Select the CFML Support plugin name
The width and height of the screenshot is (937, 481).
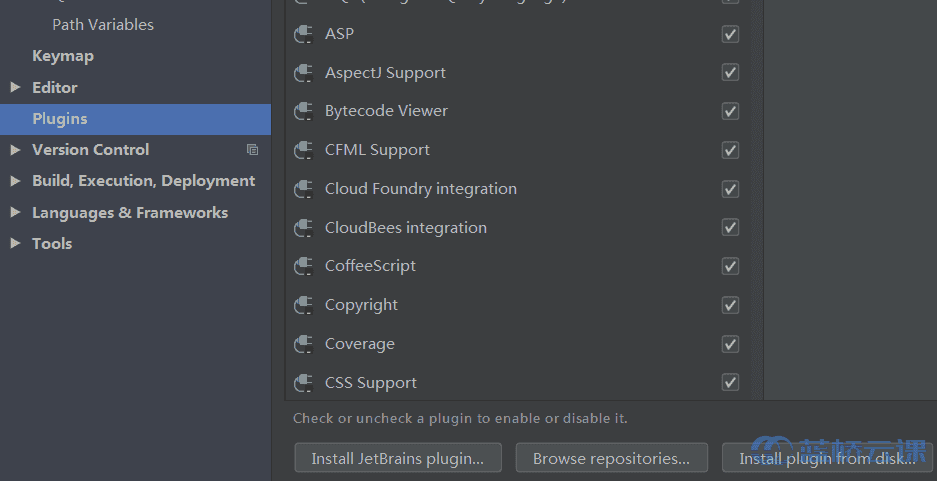pos(377,150)
